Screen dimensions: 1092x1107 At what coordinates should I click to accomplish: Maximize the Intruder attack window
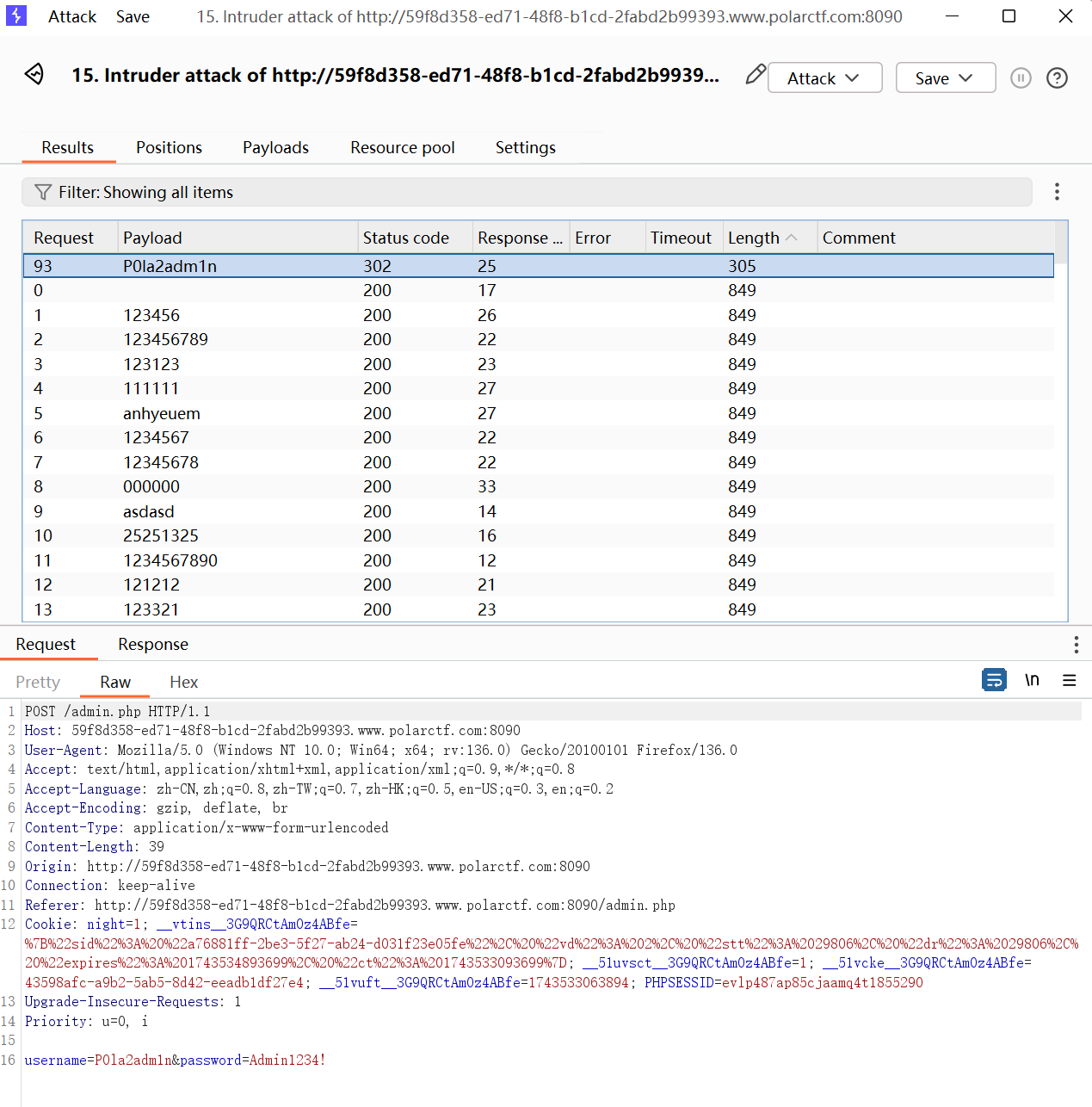click(x=1009, y=16)
